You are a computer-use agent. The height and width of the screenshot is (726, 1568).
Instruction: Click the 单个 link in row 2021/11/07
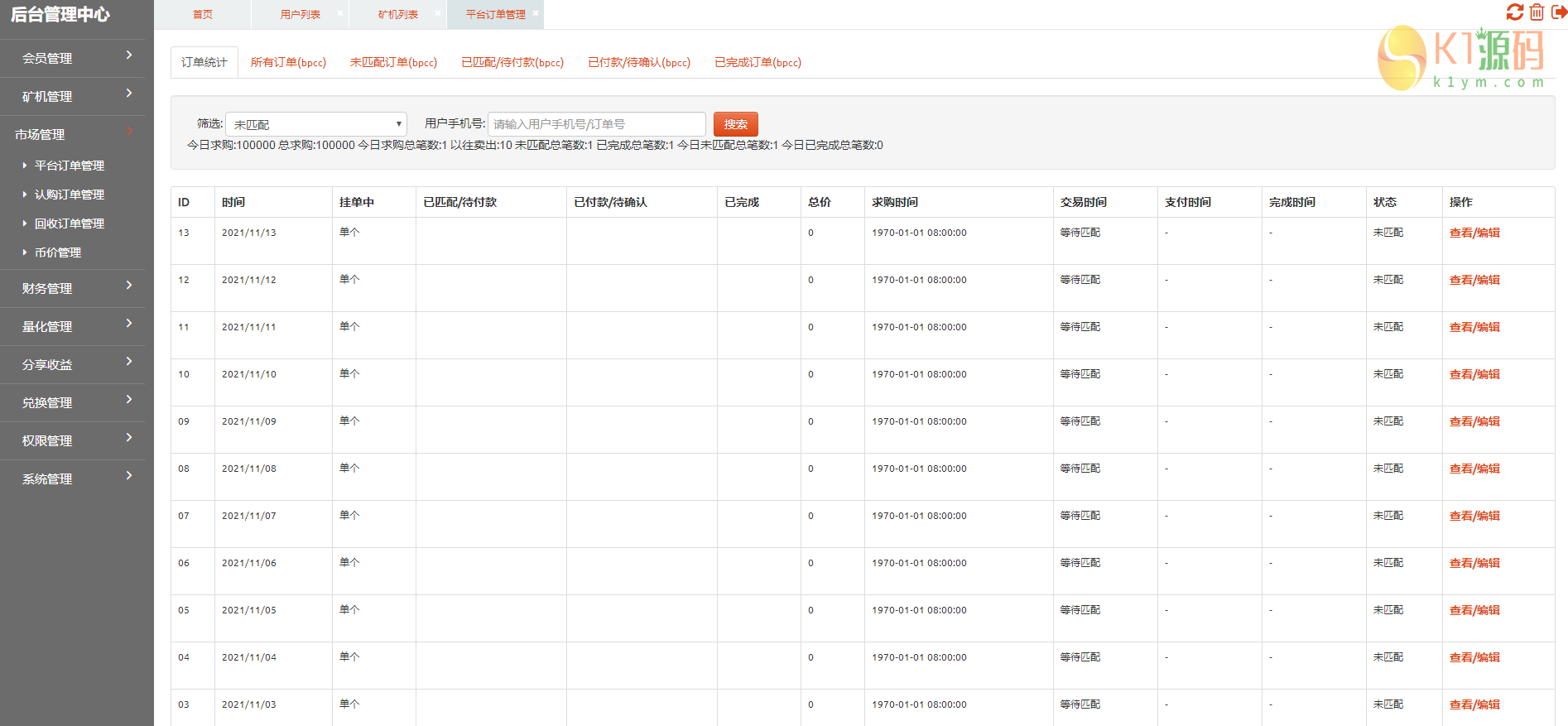[x=349, y=516]
